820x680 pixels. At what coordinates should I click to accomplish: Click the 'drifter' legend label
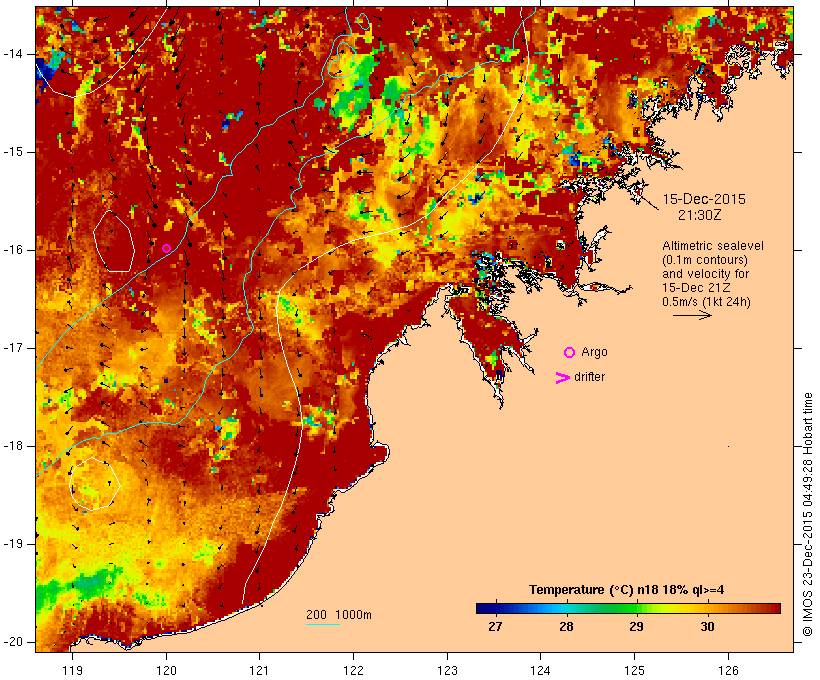tap(589, 377)
